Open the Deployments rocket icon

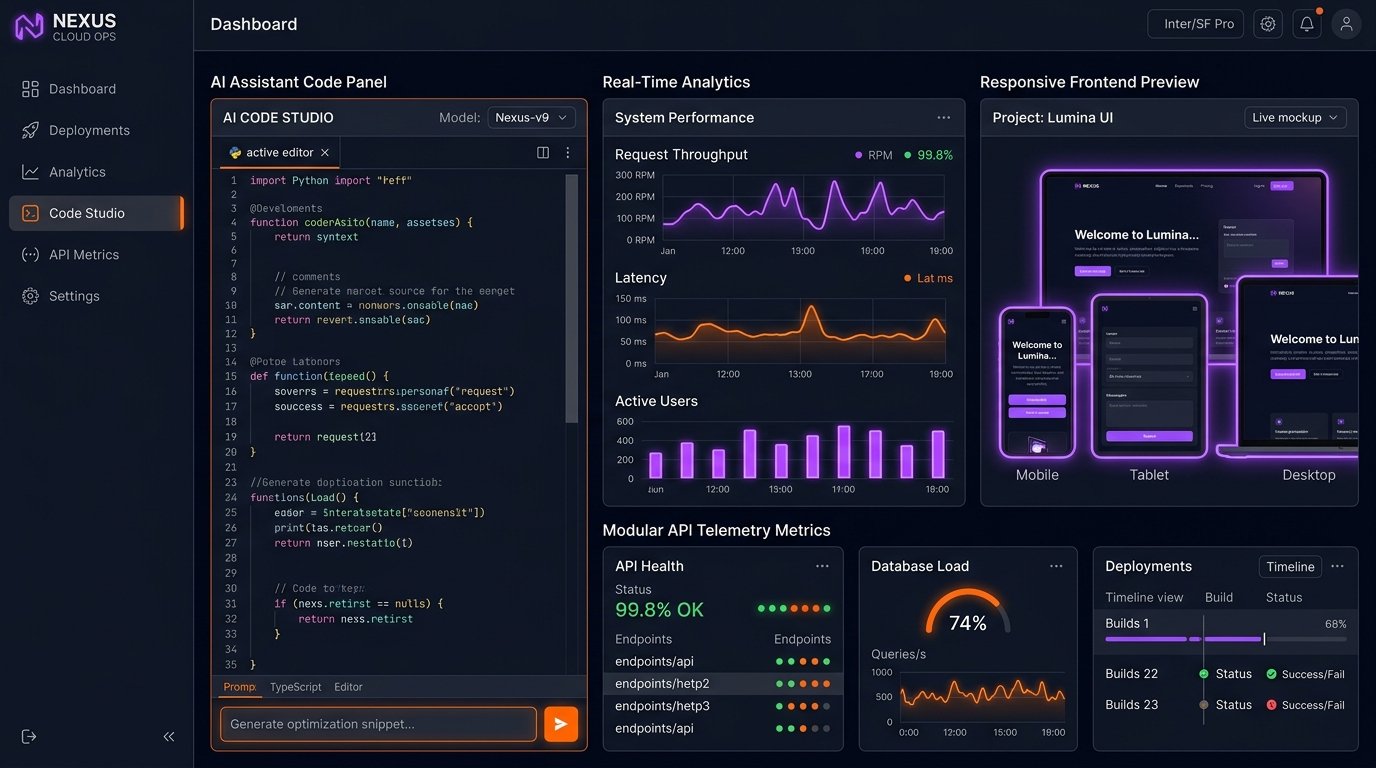(x=30, y=130)
